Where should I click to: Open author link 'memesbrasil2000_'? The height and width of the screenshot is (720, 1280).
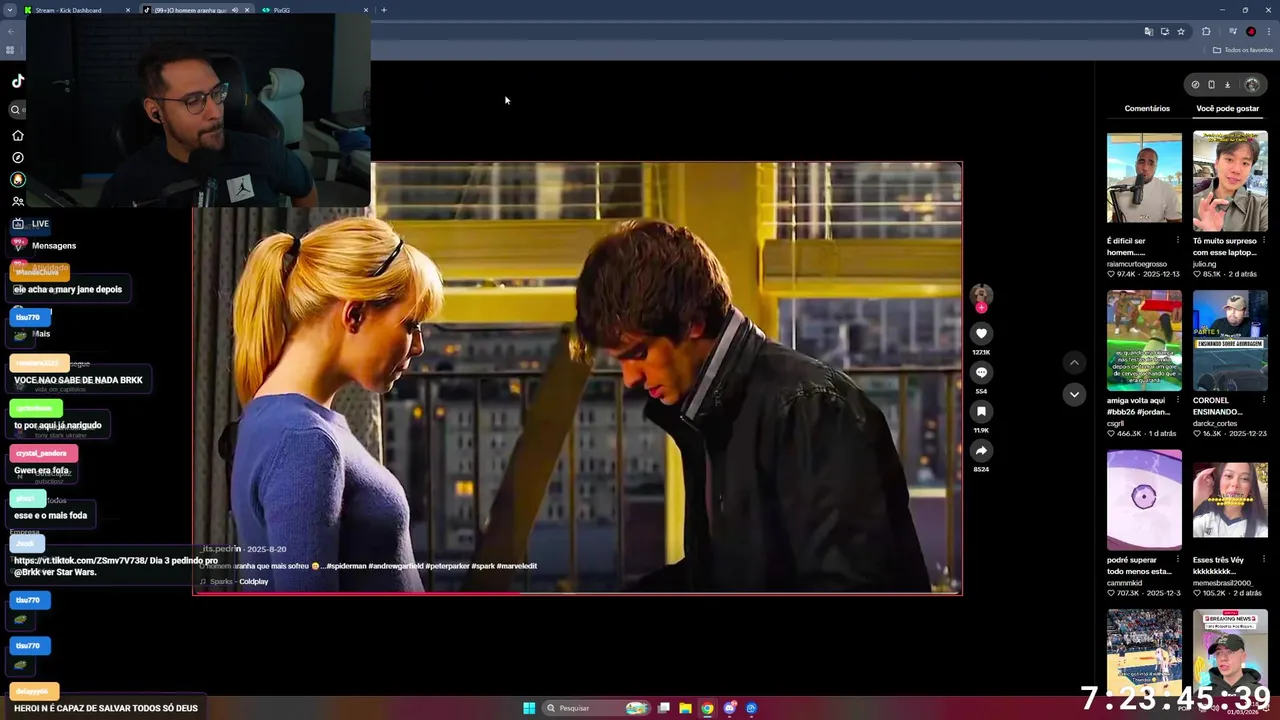[1223, 583]
